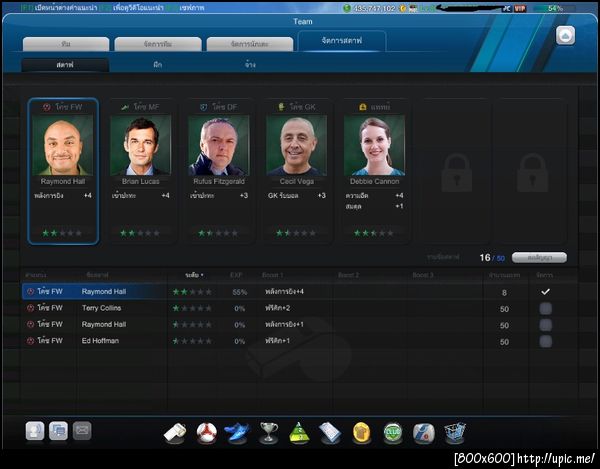Click the home button at top right
Screen dimensions: 600x469
565,36
